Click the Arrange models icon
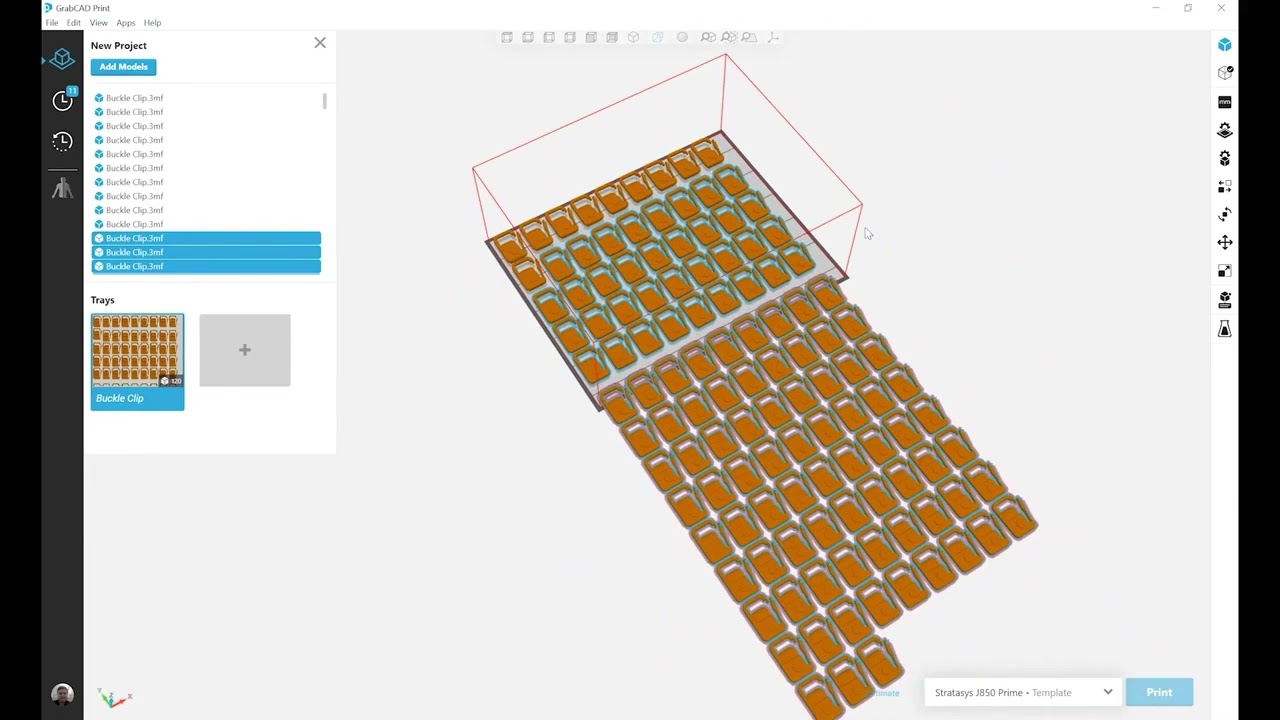The width and height of the screenshot is (1280, 720). pos(1224,187)
